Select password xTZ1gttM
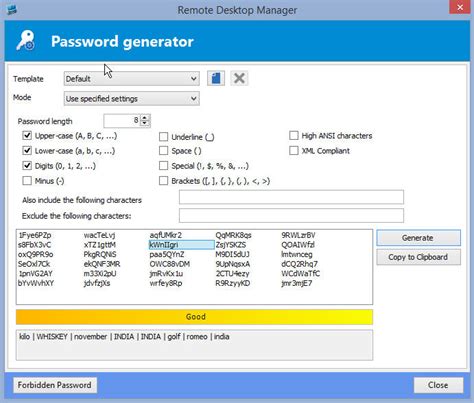 [100, 245]
